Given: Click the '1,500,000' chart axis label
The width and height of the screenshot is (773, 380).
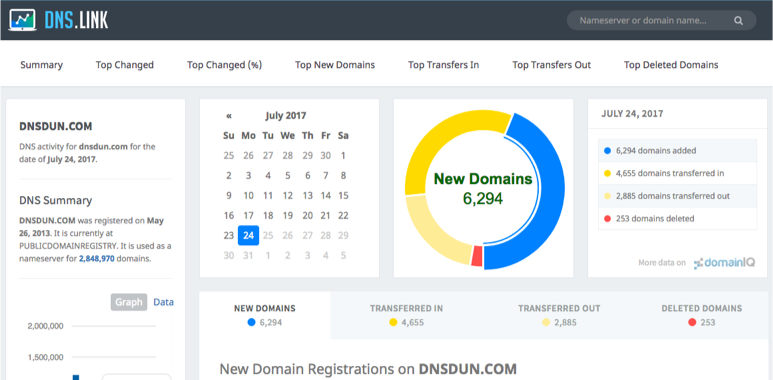Looking at the screenshot, I should pos(45,357).
